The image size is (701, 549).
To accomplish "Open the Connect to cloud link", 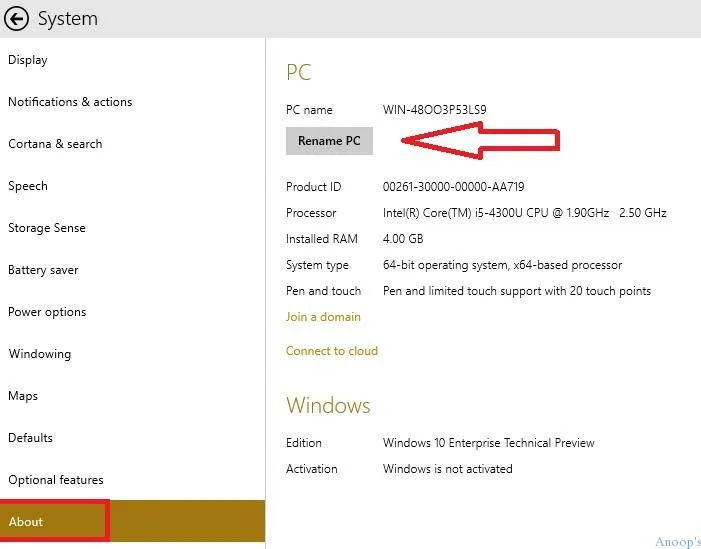I will [332, 351].
